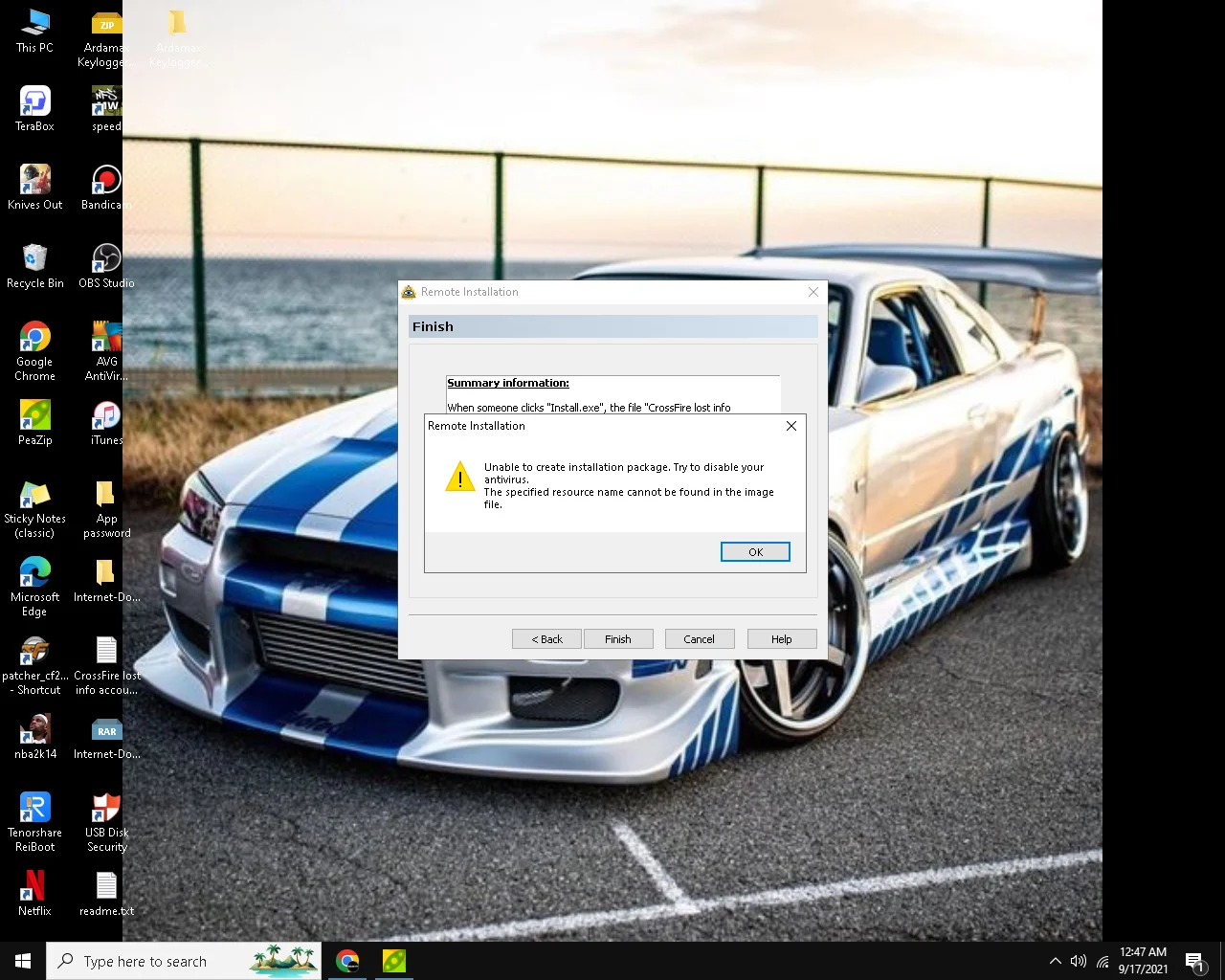1225x980 pixels.
Task: Select the iTunes desktop shortcut
Action: click(106, 423)
